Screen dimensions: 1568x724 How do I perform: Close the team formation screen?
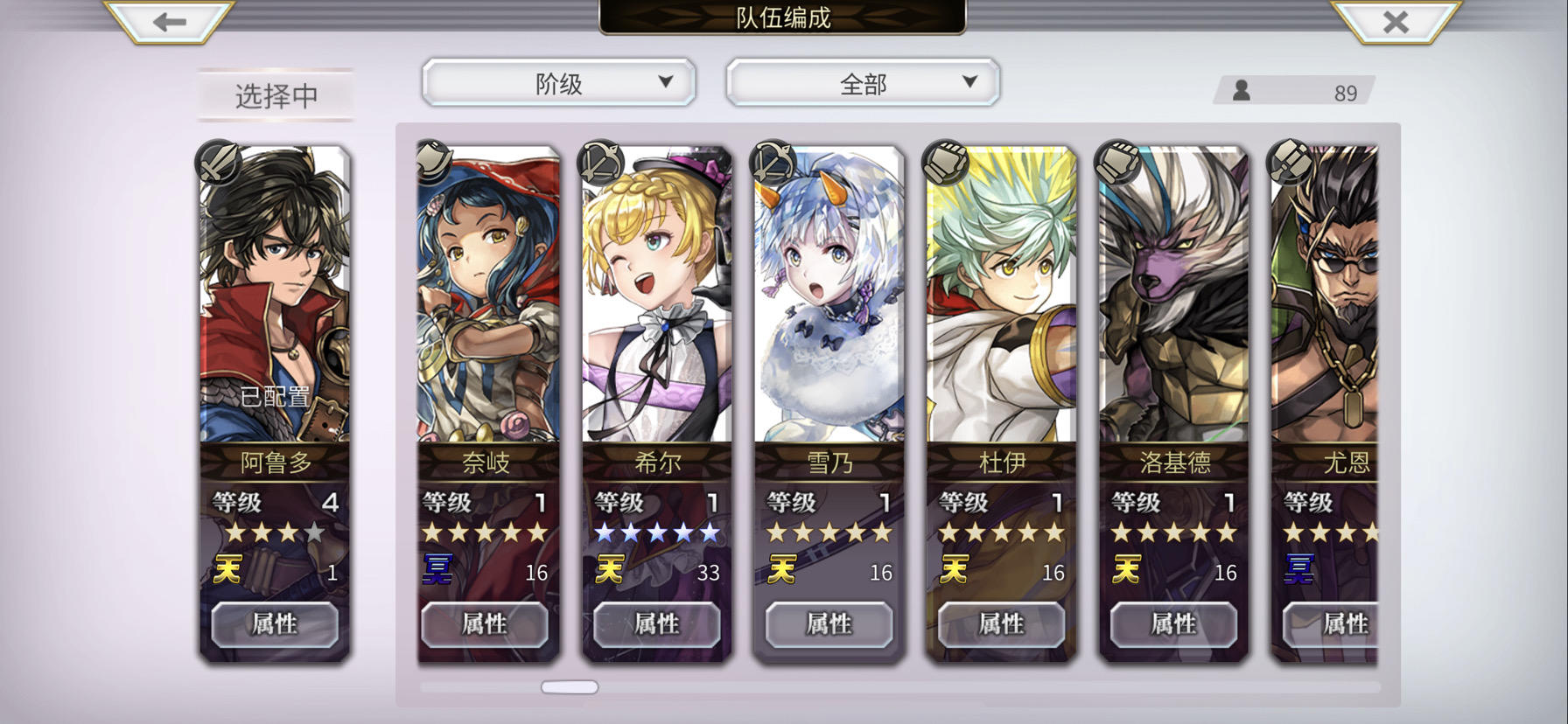[1396, 21]
